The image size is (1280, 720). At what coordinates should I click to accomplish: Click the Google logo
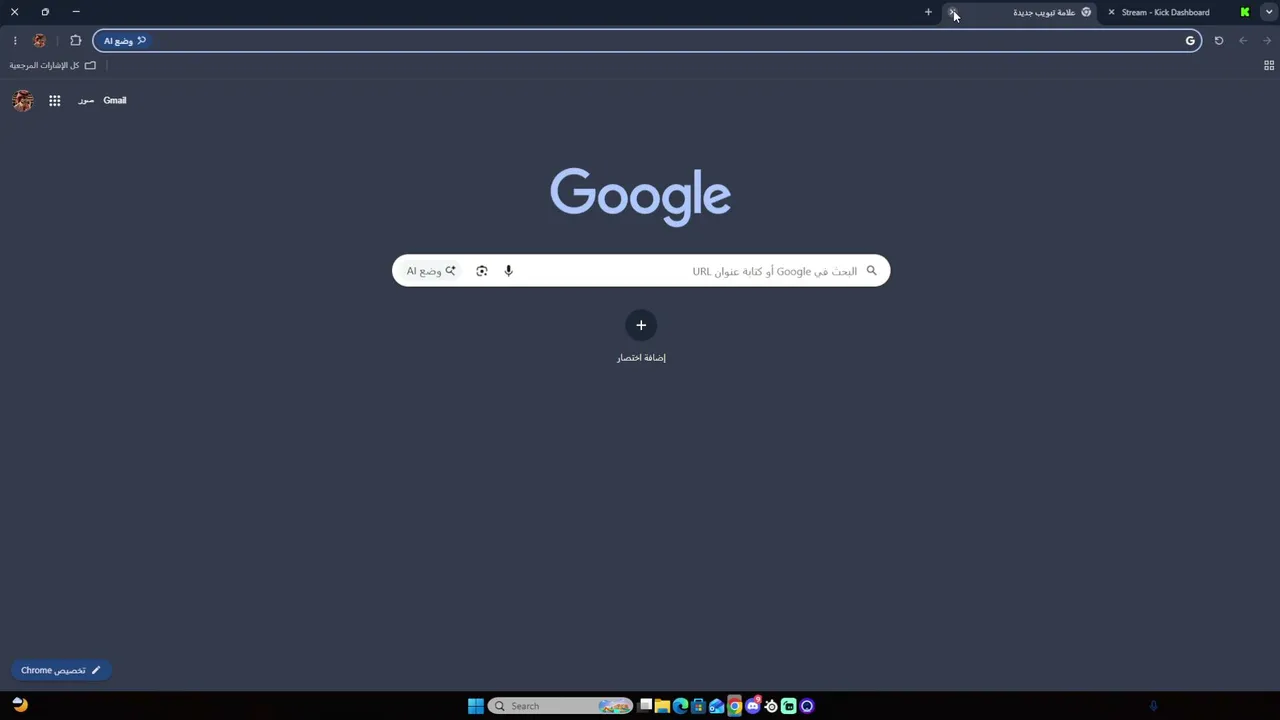[641, 197]
